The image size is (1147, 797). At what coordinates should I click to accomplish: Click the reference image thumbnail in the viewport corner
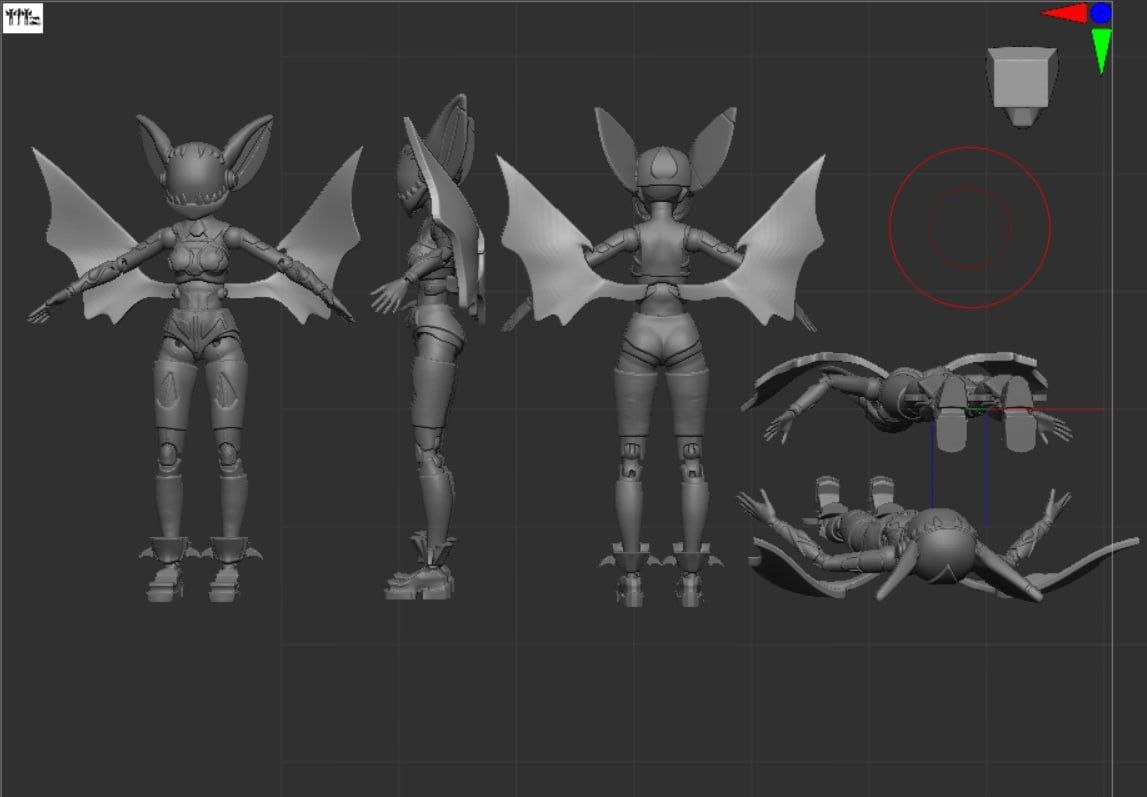(23, 18)
